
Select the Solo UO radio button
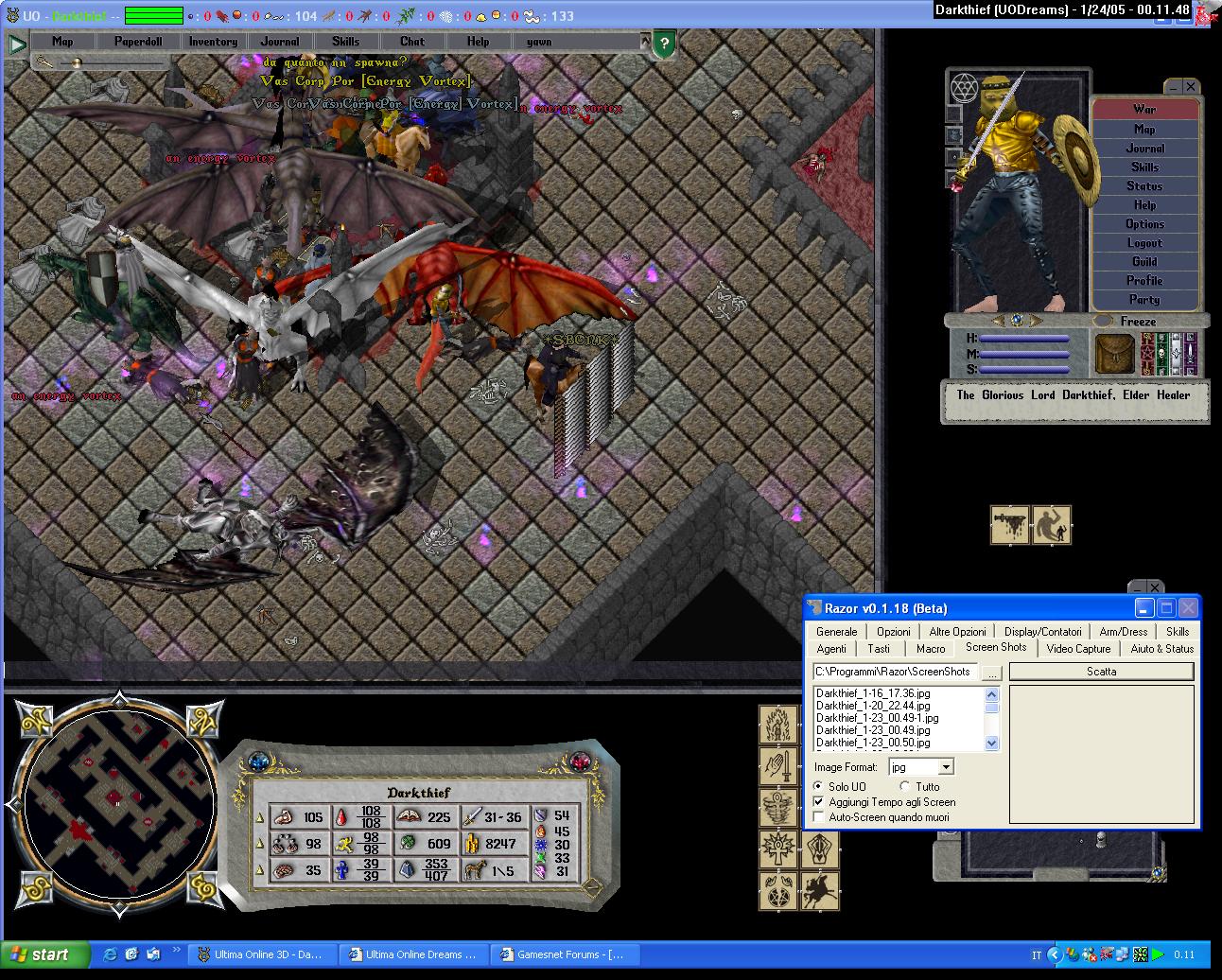pyautogui.click(x=819, y=787)
